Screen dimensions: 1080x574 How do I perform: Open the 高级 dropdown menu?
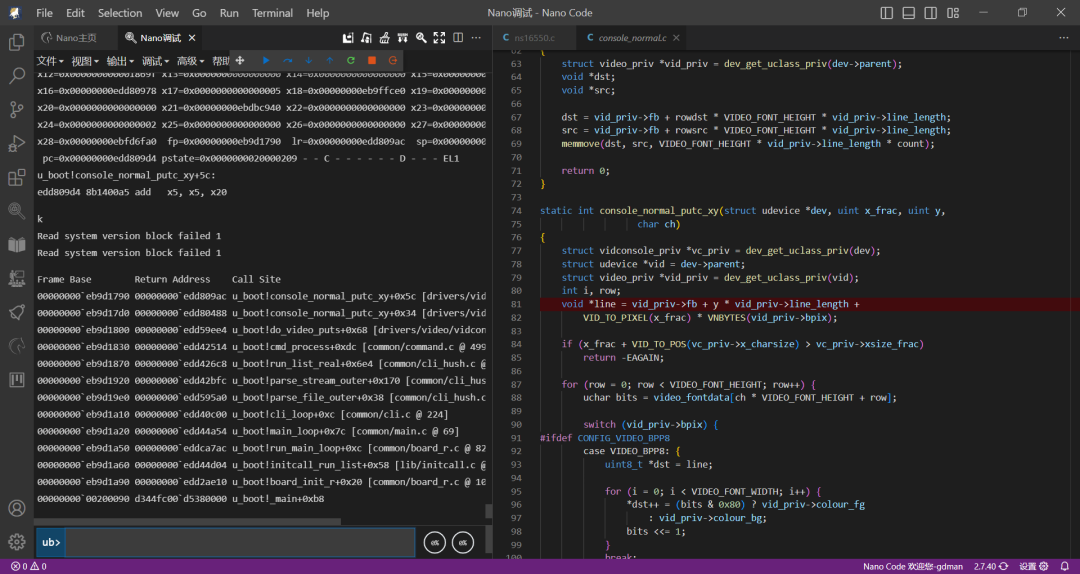tap(190, 61)
